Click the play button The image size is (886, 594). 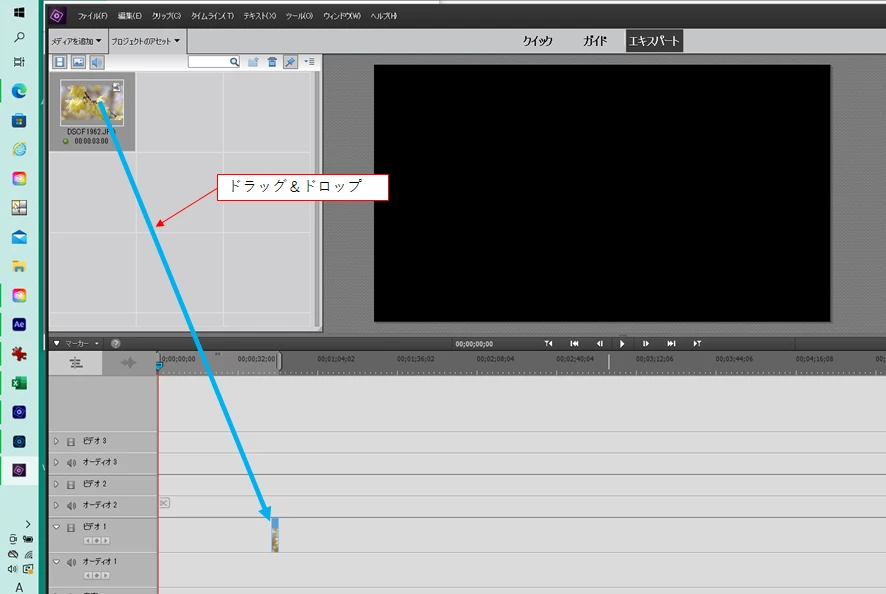(x=622, y=344)
